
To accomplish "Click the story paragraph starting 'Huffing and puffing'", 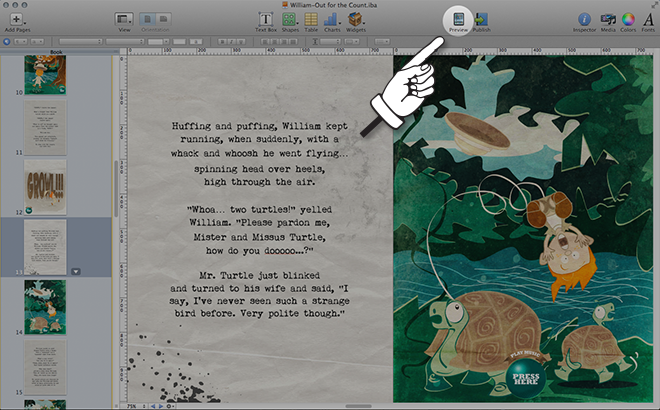I will [260, 154].
